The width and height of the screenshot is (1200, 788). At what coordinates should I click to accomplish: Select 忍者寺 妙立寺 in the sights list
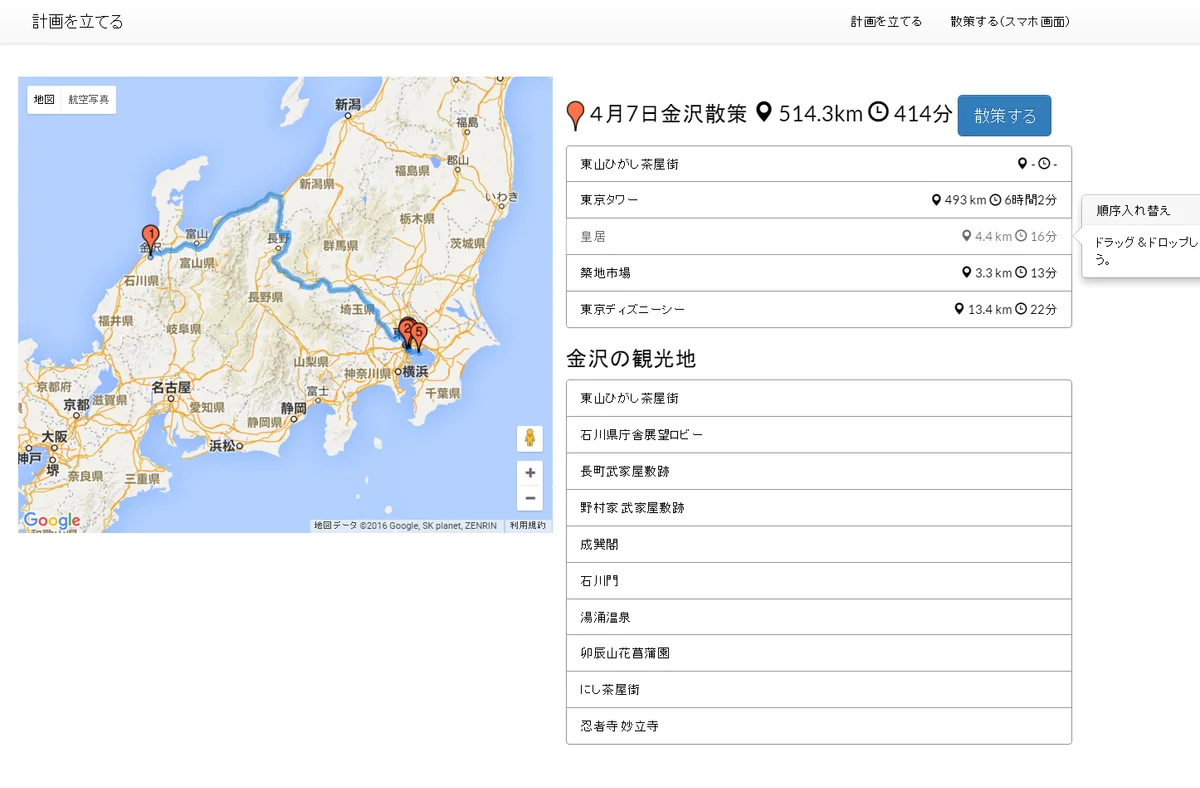pyautogui.click(x=819, y=726)
